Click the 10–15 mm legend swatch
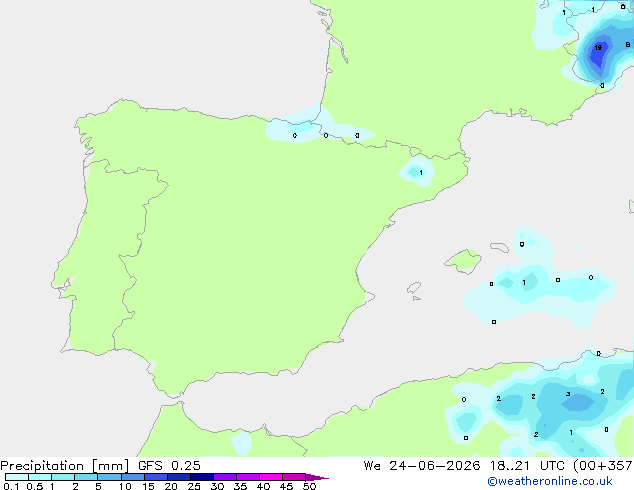The image size is (634, 490). click(x=133, y=477)
